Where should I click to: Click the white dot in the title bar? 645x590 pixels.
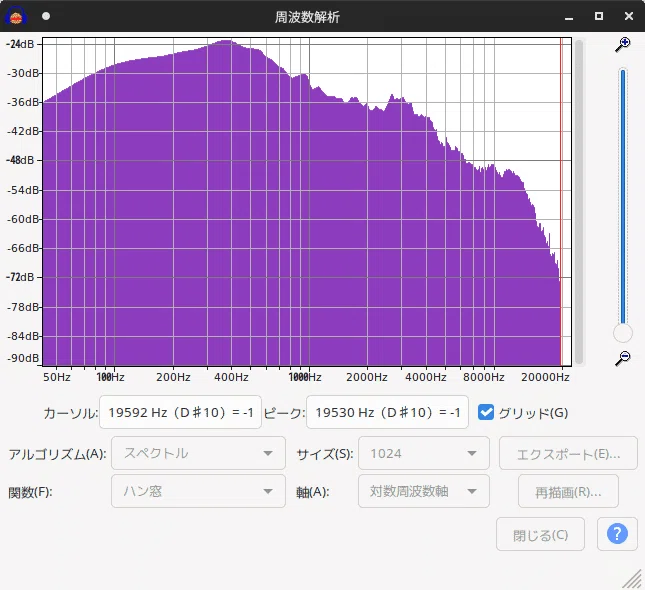pyautogui.click(x=46, y=16)
